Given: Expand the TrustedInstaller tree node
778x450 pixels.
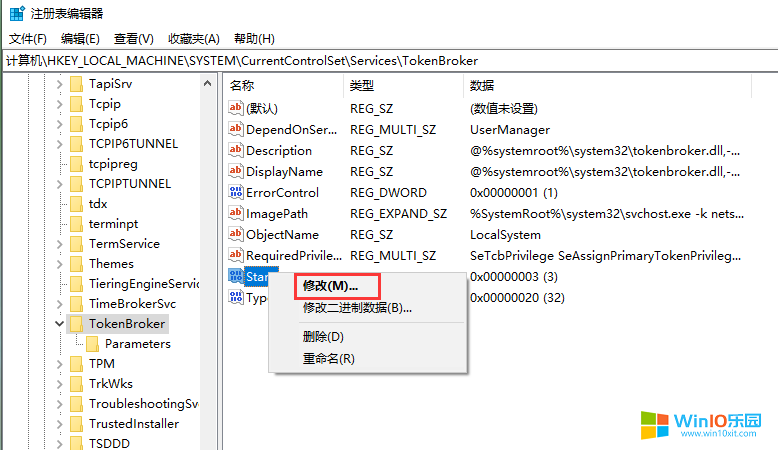Looking at the screenshot, I should [60, 424].
